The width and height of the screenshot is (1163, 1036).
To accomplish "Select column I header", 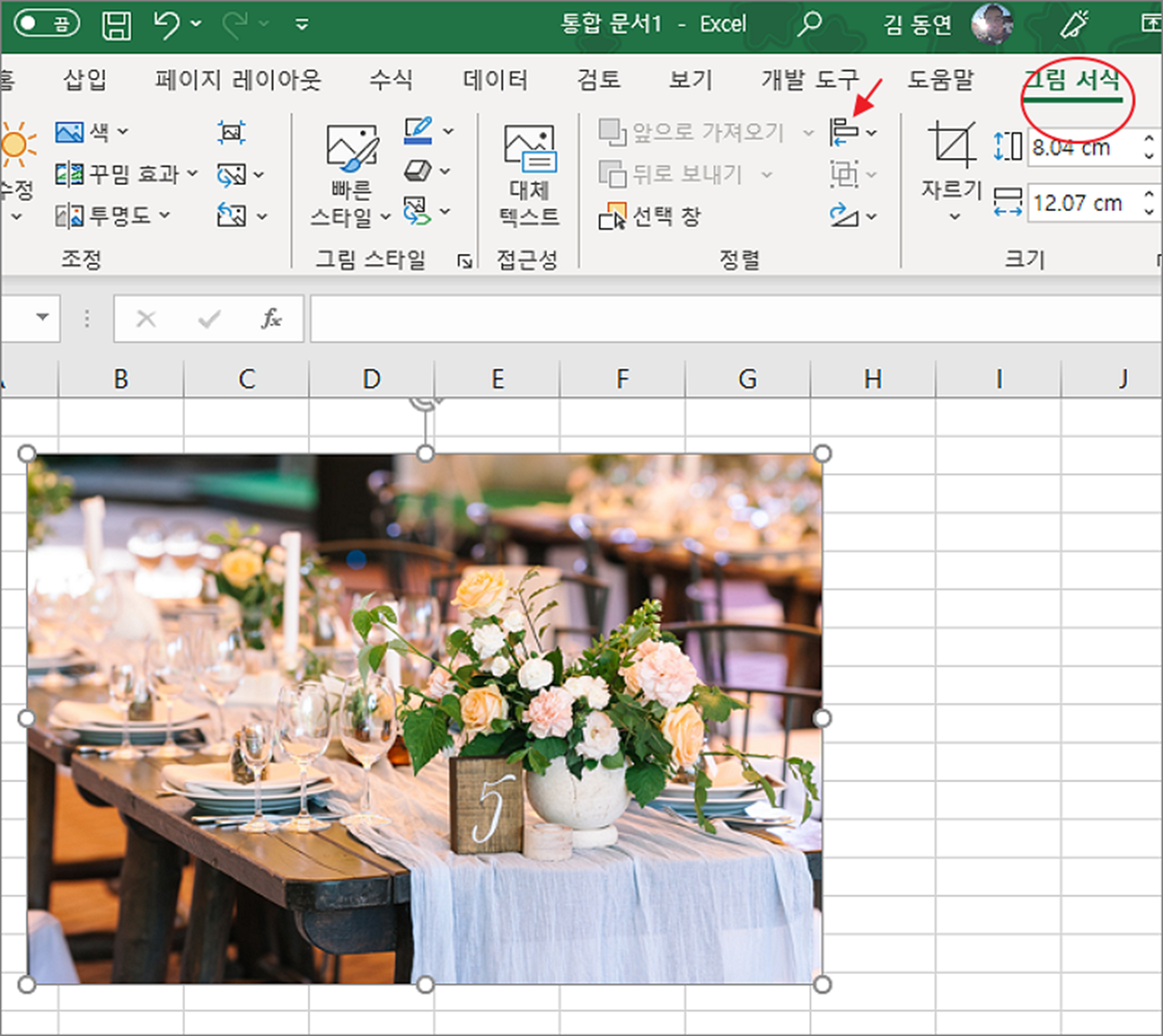I will [x=998, y=379].
